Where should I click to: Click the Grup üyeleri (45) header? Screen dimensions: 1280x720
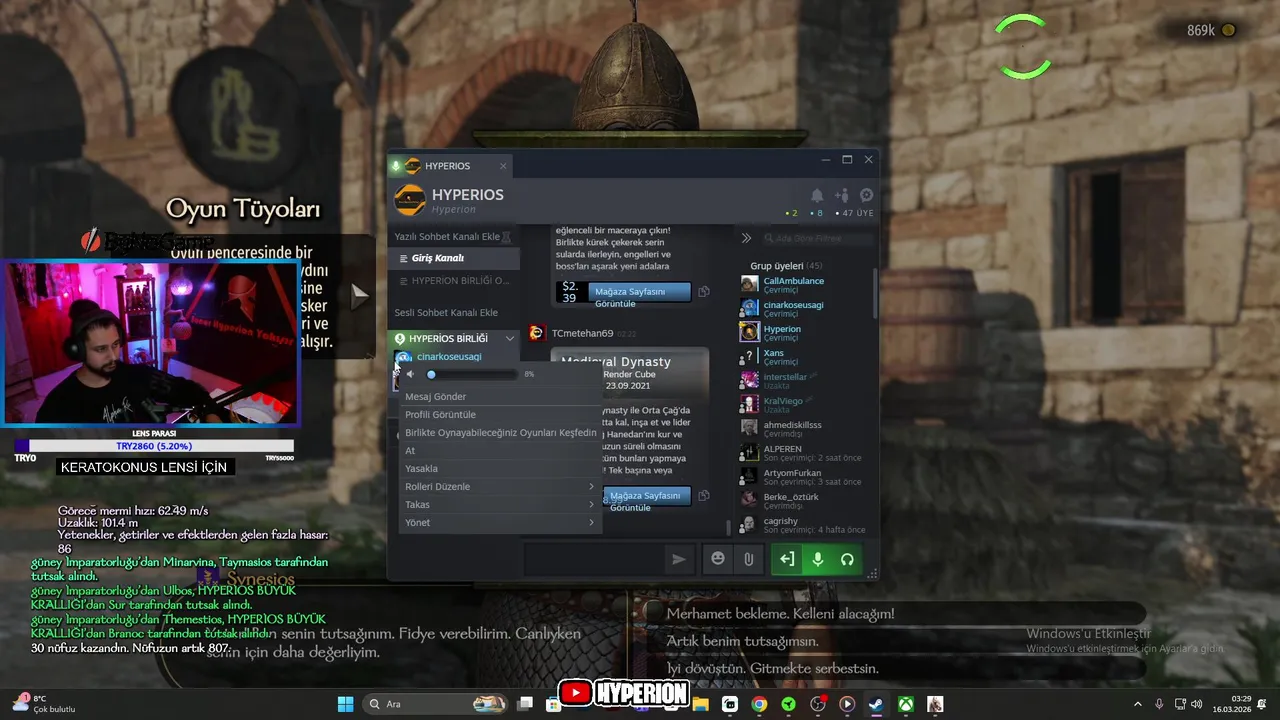786,266
